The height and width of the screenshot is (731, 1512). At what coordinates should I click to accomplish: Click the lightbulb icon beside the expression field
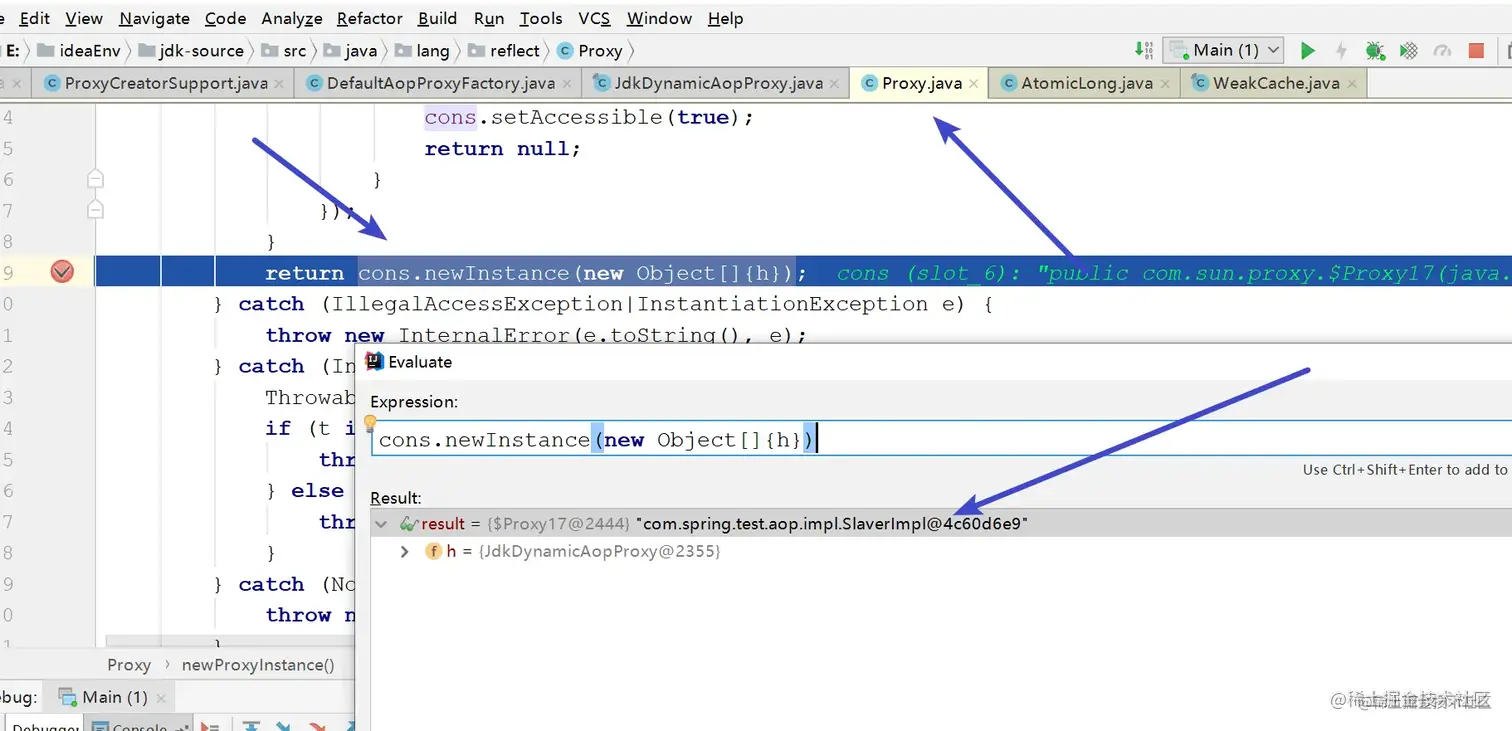coord(369,424)
